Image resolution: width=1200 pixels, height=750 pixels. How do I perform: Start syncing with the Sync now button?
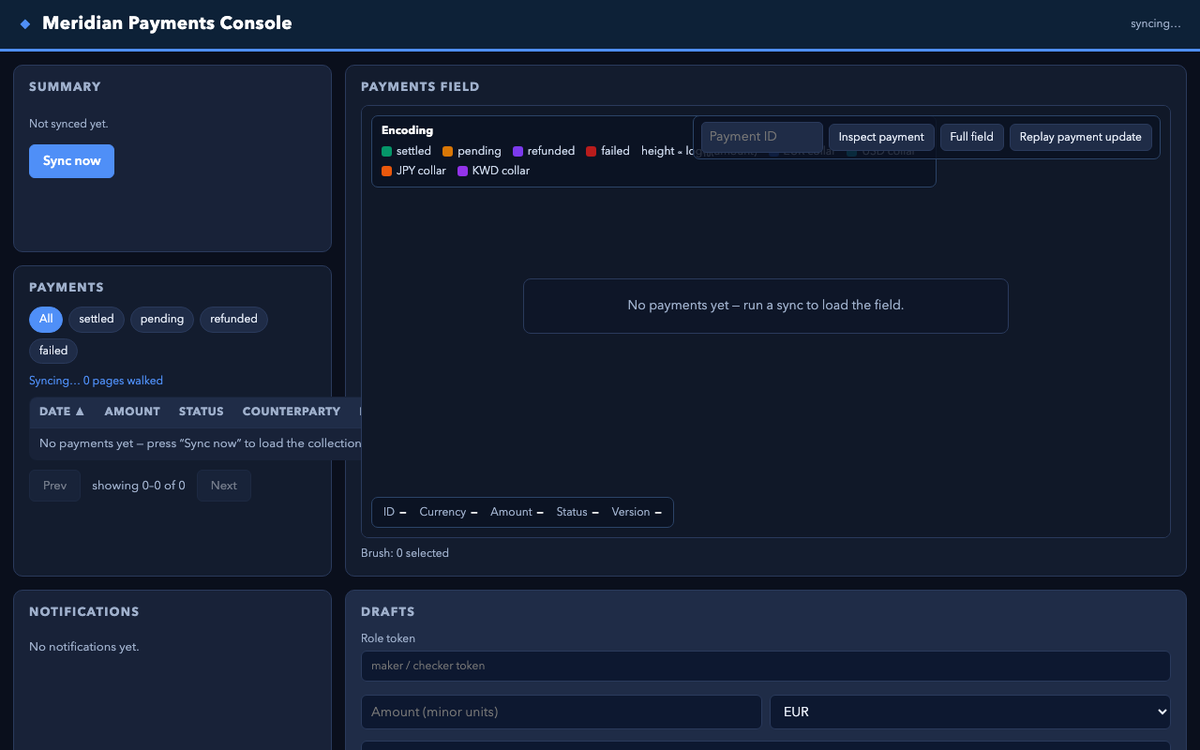[x=72, y=161]
